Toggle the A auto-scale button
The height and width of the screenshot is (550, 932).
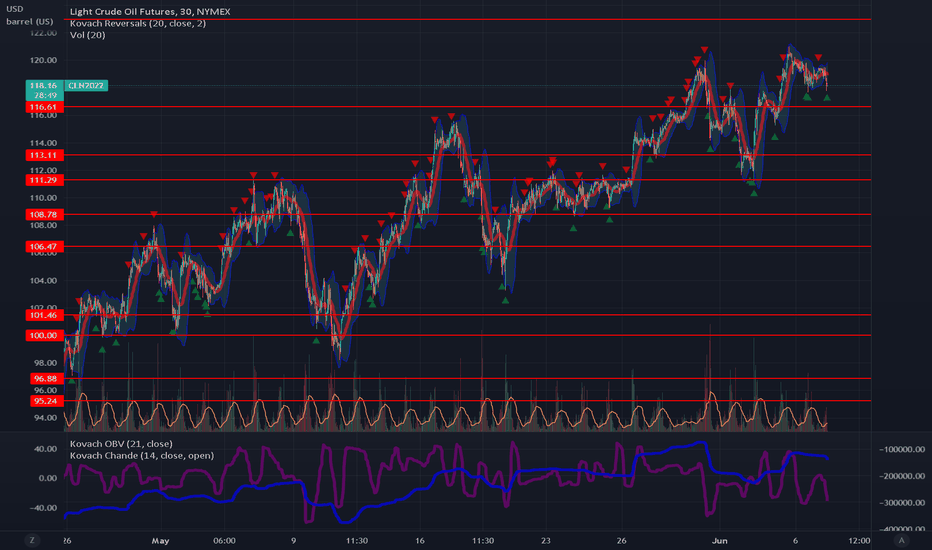pos(902,540)
